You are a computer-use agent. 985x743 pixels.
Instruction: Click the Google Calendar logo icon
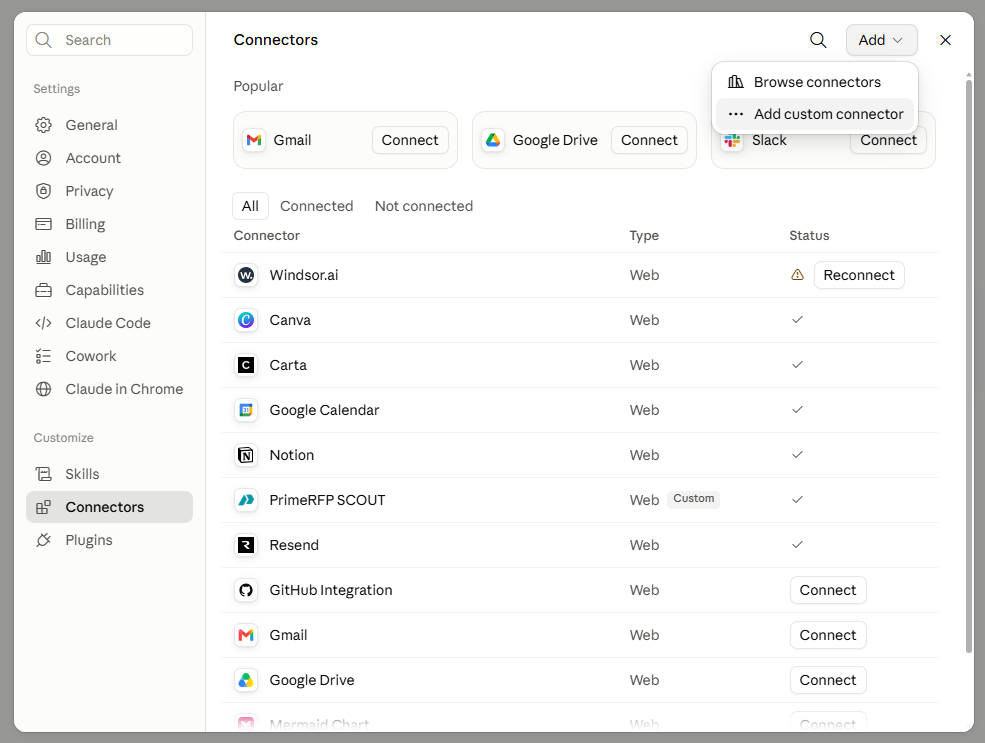pyautogui.click(x=246, y=410)
